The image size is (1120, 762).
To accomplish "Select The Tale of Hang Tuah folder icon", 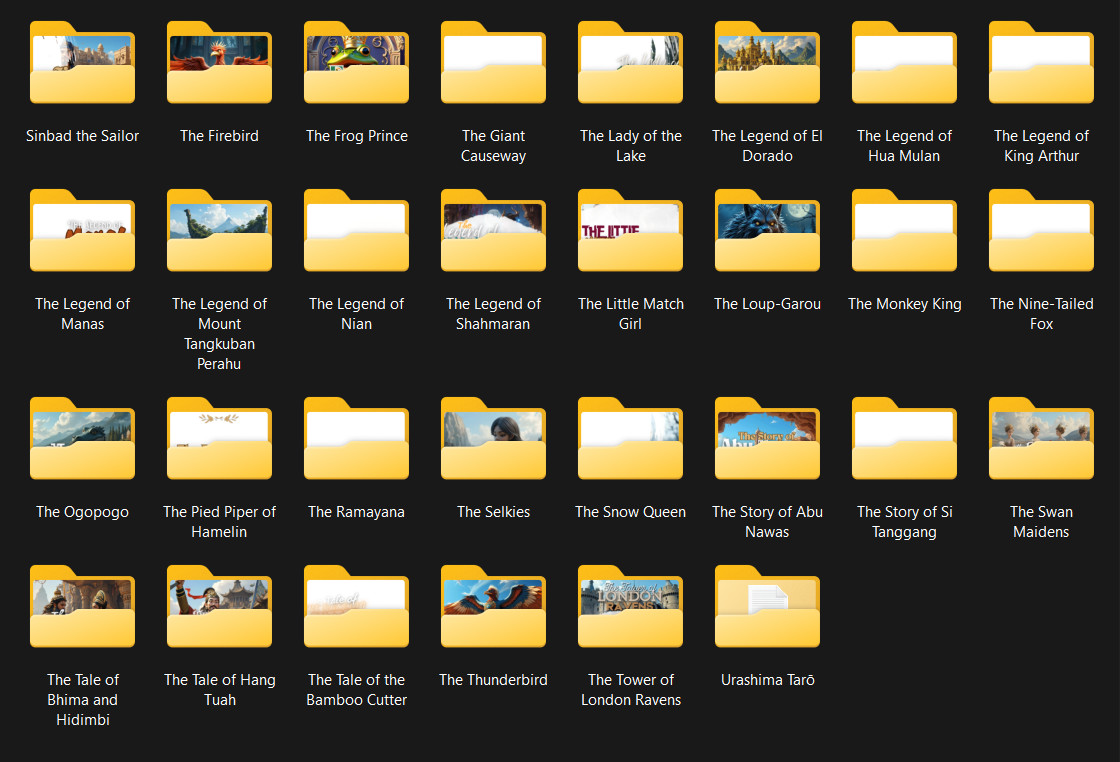I will (219, 606).
